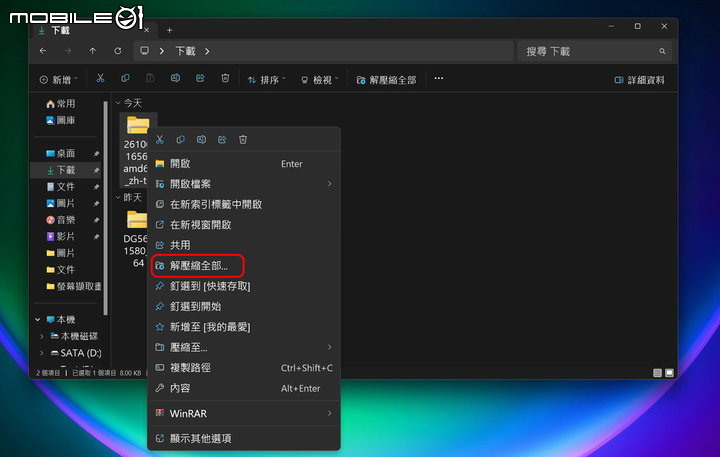Click the navigation pane scrollbar
Screen dimensions: 720x457
click(x=106, y=207)
